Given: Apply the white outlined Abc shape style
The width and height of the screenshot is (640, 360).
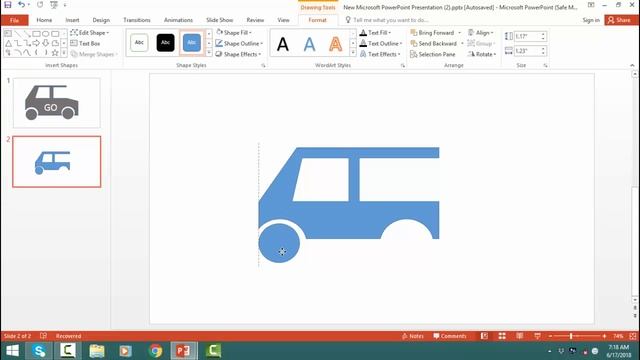Looking at the screenshot, I should [x=139, y=42].
